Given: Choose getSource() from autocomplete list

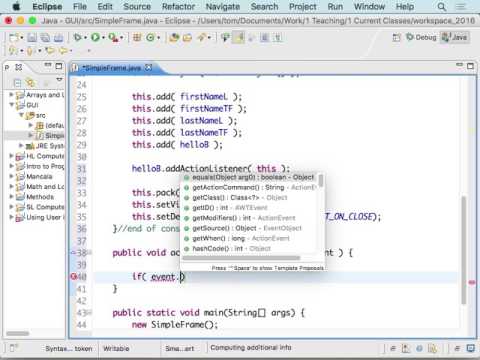Looking at the screenshot, I should [x=249, y=228].
